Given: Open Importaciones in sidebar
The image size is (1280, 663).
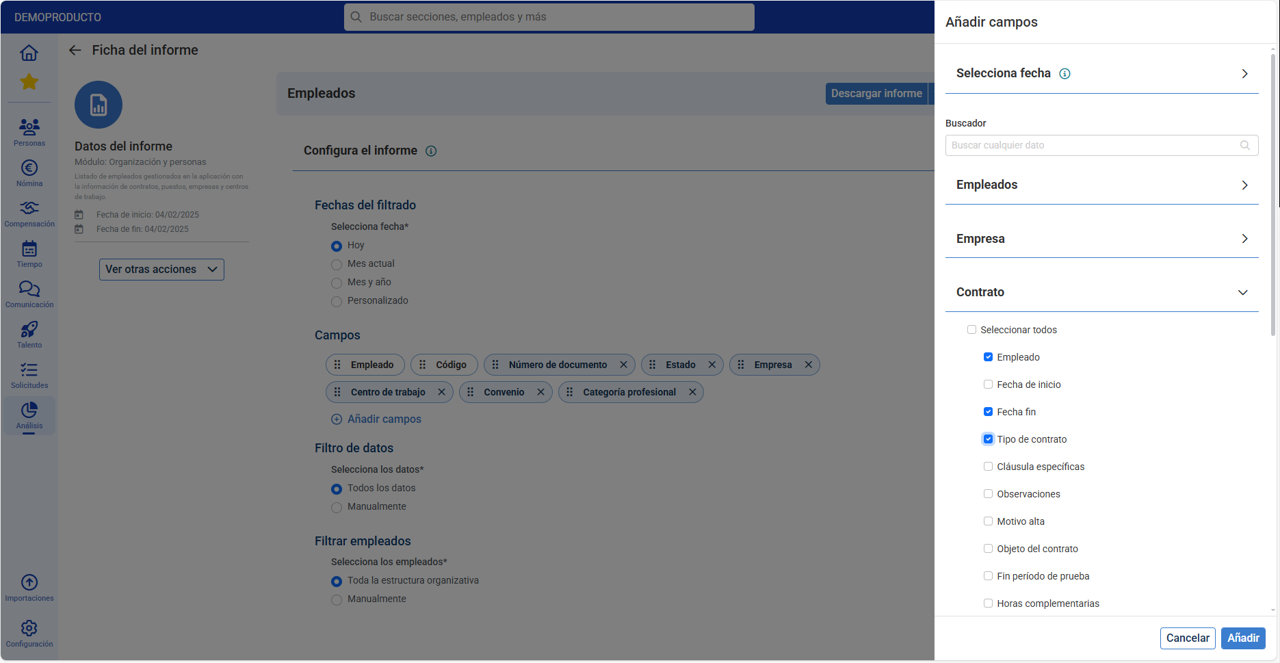Looking at the screenshot, I should (x=29, y=588).
